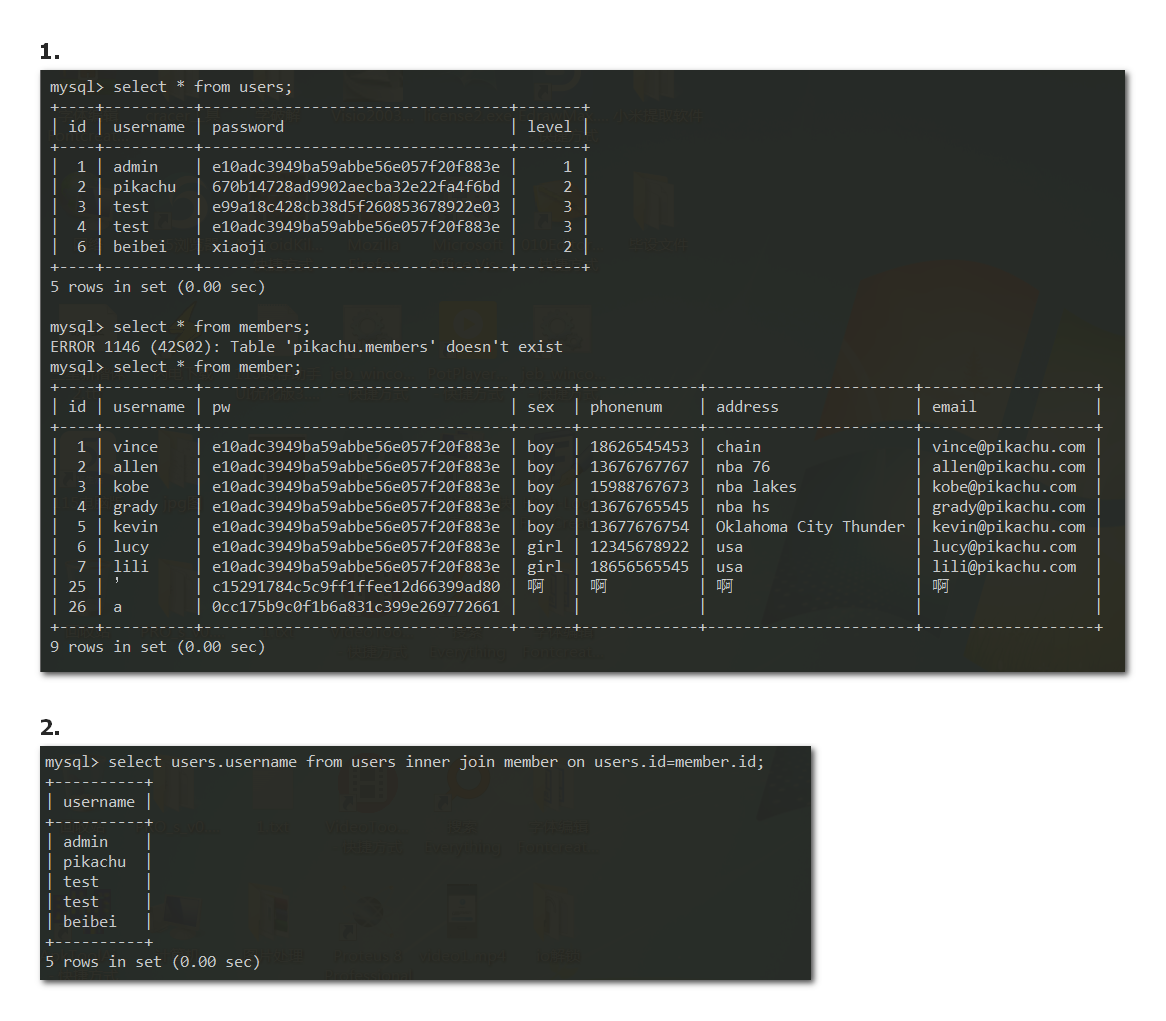Click the lucy@pikachu.com email cell
Screen dimensions: 1166x1021
tap(1004, 547)
